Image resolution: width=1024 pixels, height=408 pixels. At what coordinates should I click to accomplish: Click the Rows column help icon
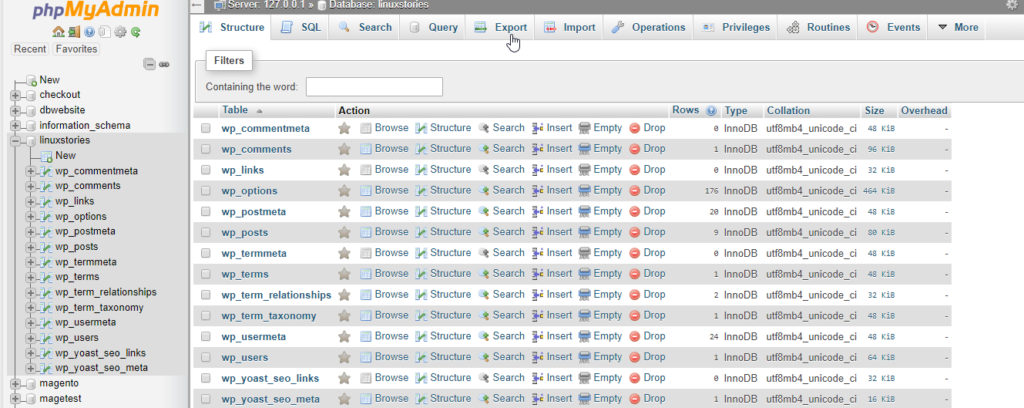point(711,111)
